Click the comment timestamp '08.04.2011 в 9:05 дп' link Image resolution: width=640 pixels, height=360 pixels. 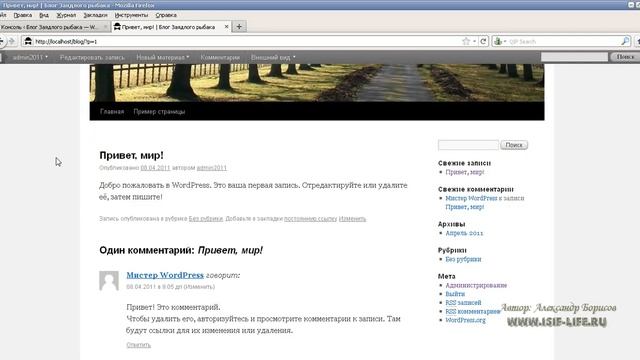tap(154, 287)
